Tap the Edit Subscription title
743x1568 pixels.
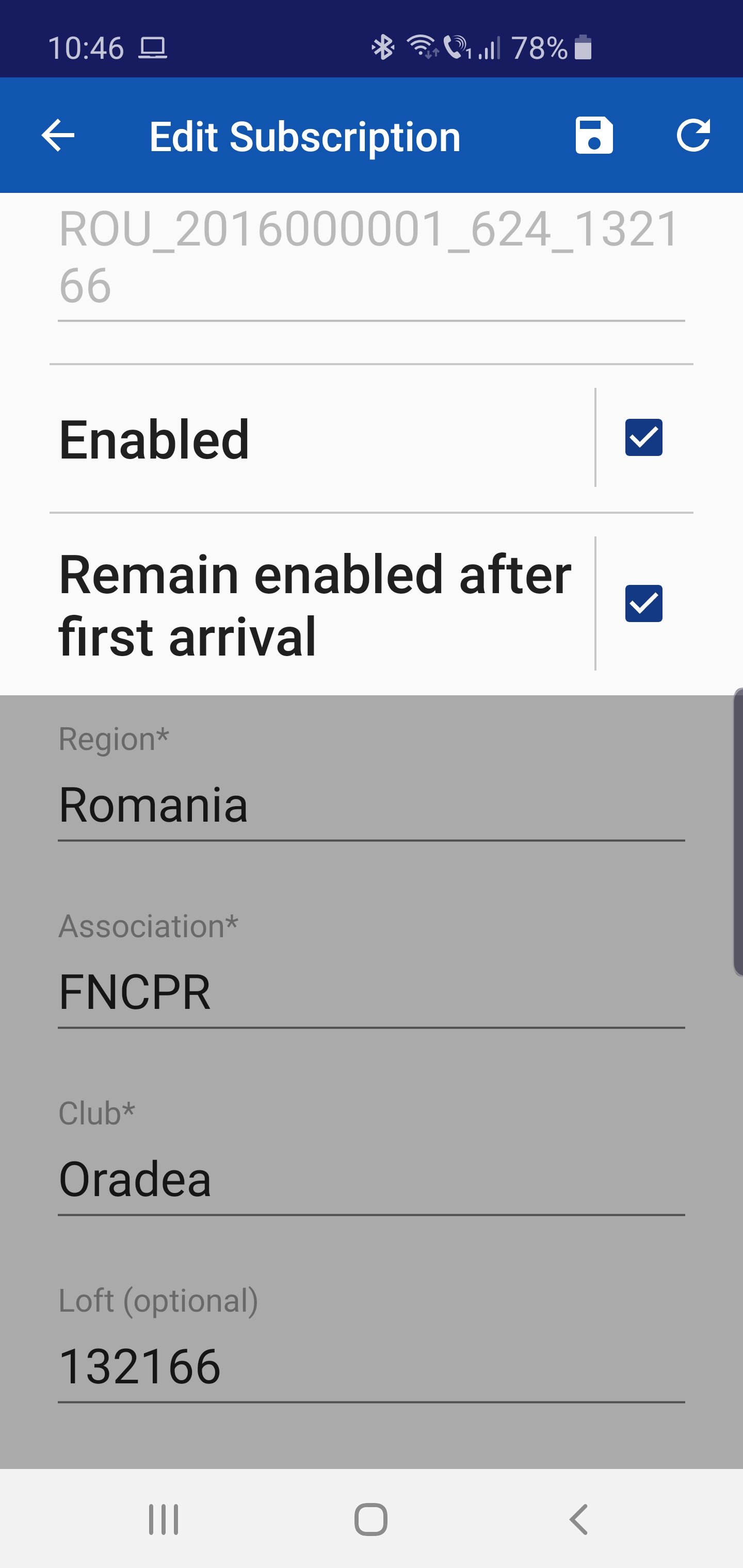[x=304, y=136]
